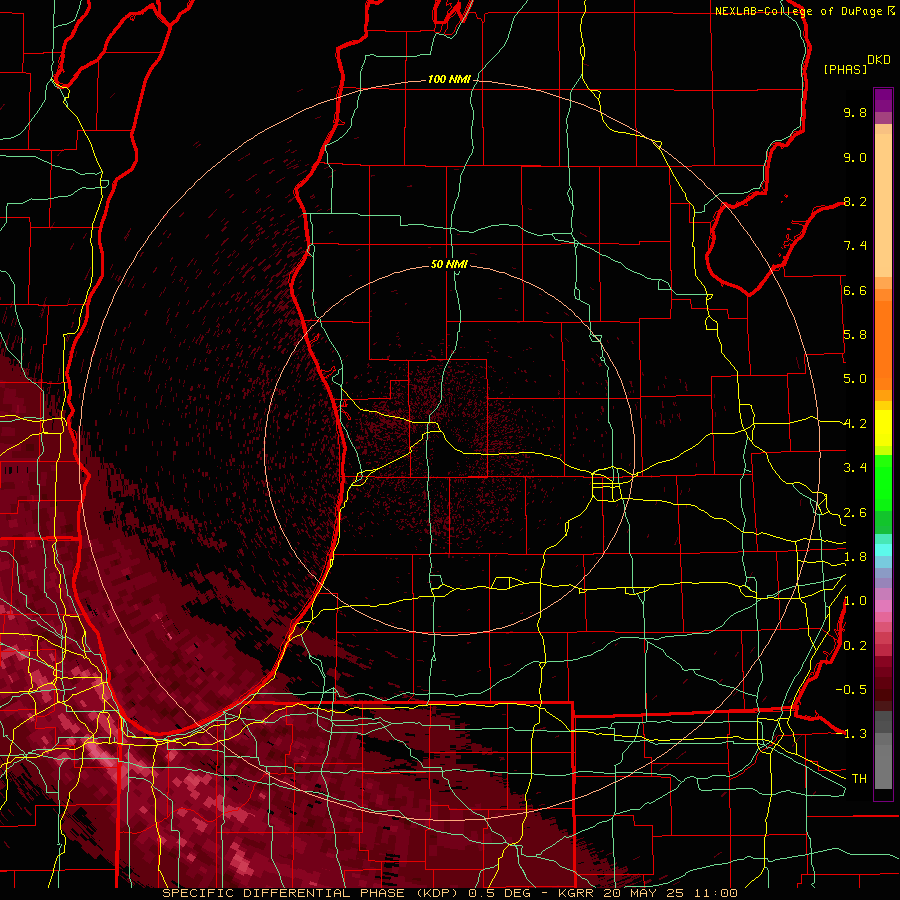Click the TH label at the scale bottom
900x900 pixels.
[x=859, y=779]
